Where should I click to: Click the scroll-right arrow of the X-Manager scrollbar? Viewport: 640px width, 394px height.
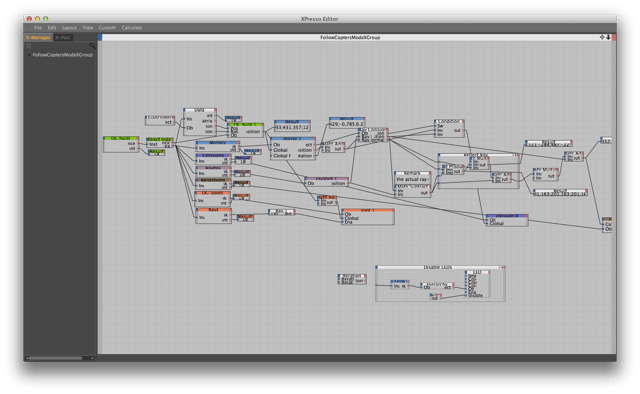[x=93, y=358]
